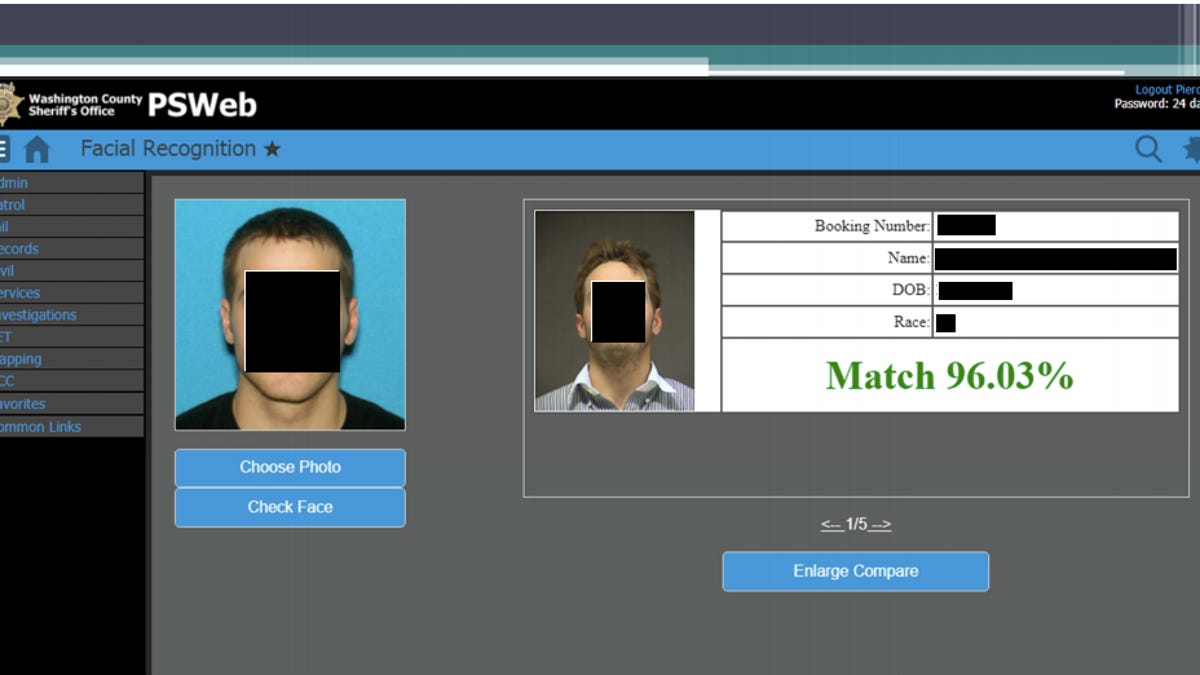This screenshot has height=675, width=1200.
Task: Open search with the magnifier icon
Action: [1148, 150]
